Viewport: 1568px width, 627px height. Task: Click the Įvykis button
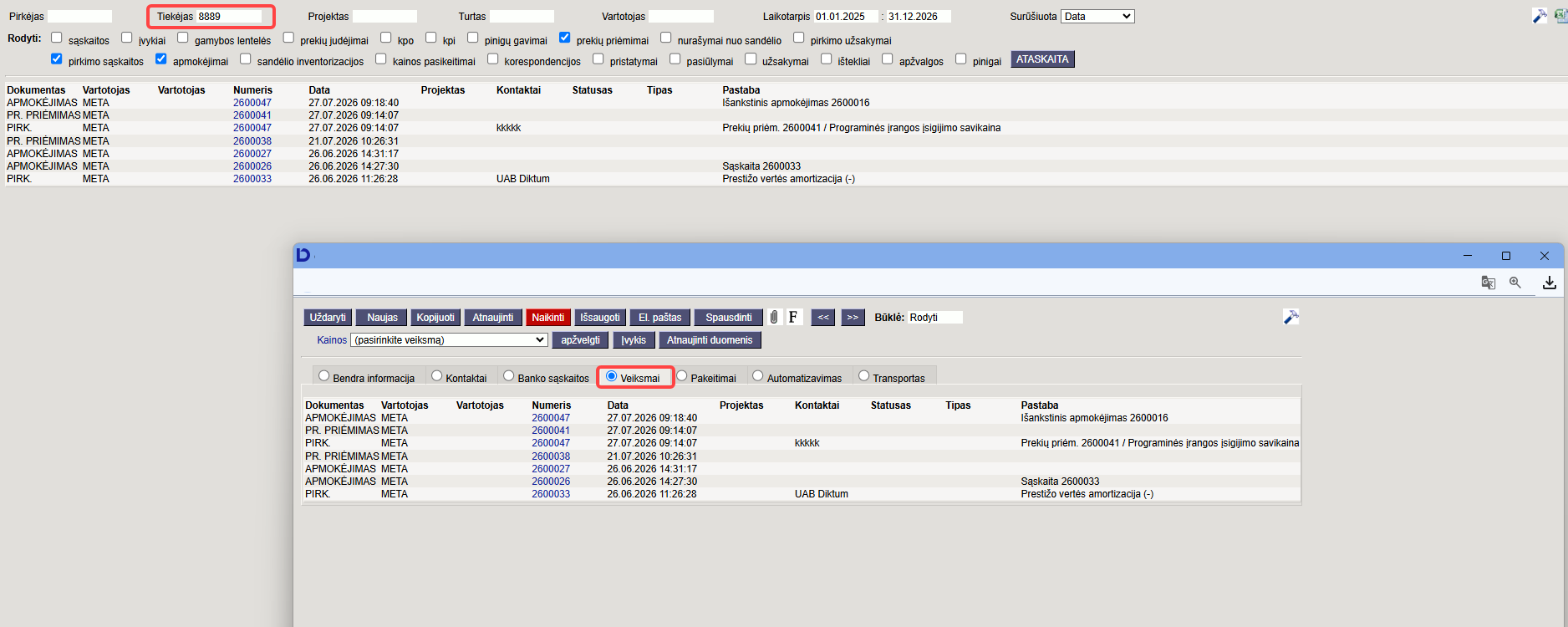coord(634,340)
